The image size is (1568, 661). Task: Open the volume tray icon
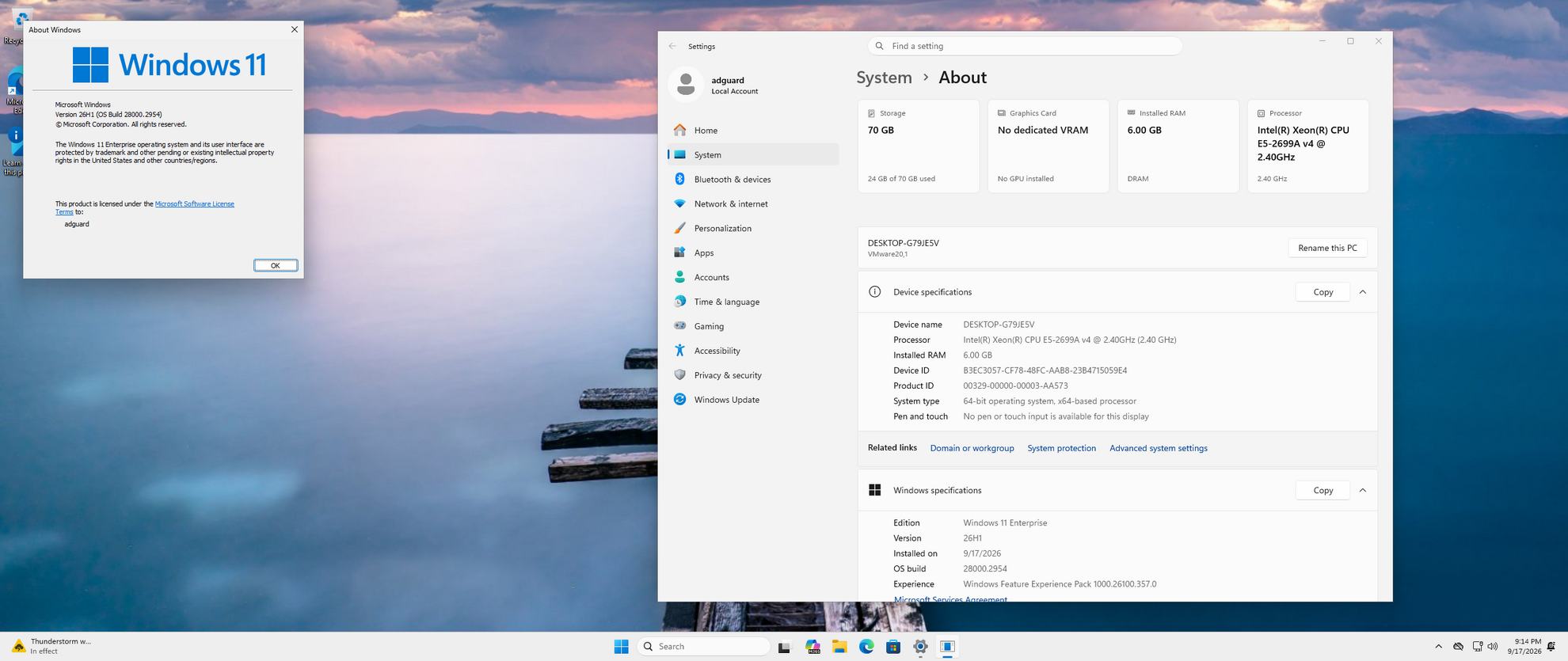[1493, 647]
